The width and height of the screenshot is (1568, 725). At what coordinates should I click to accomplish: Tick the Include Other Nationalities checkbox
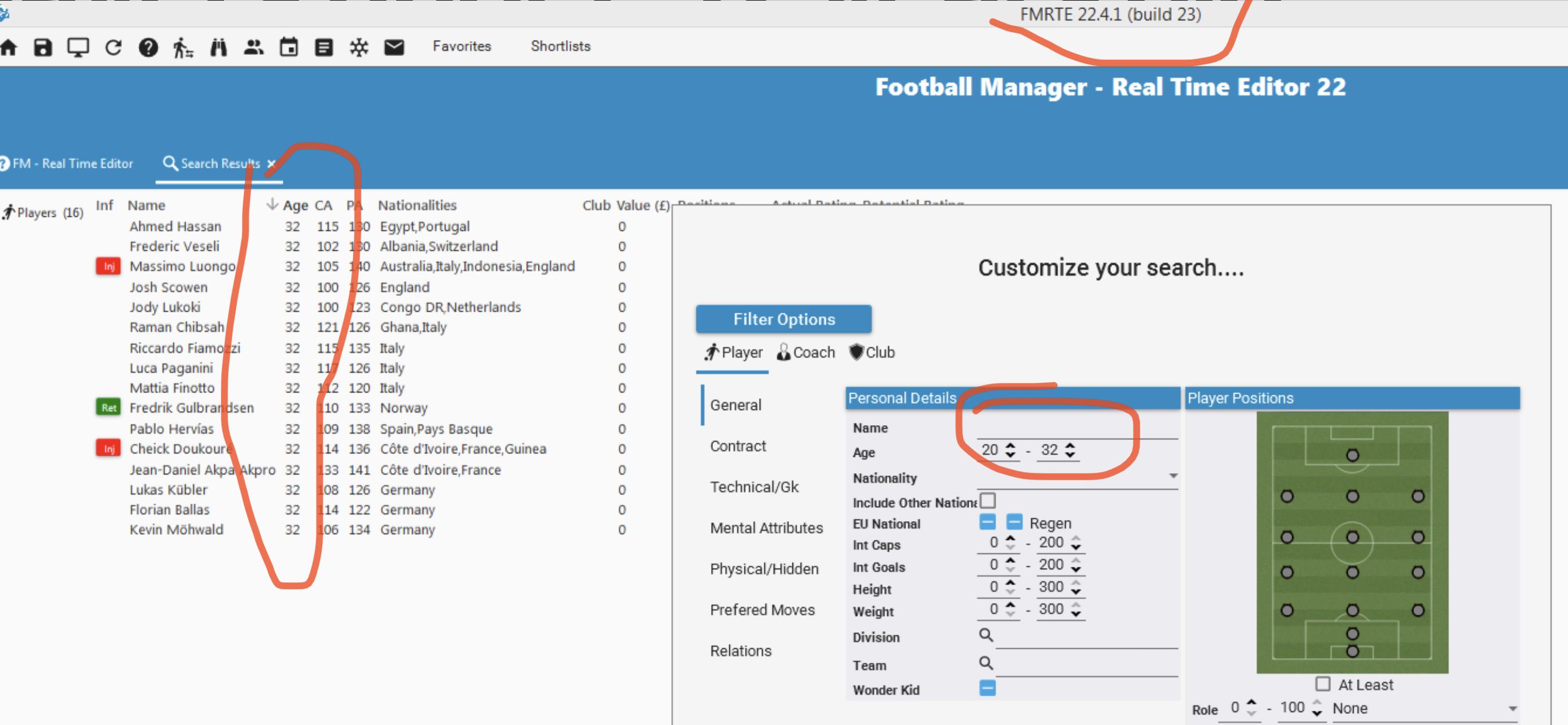987,501
